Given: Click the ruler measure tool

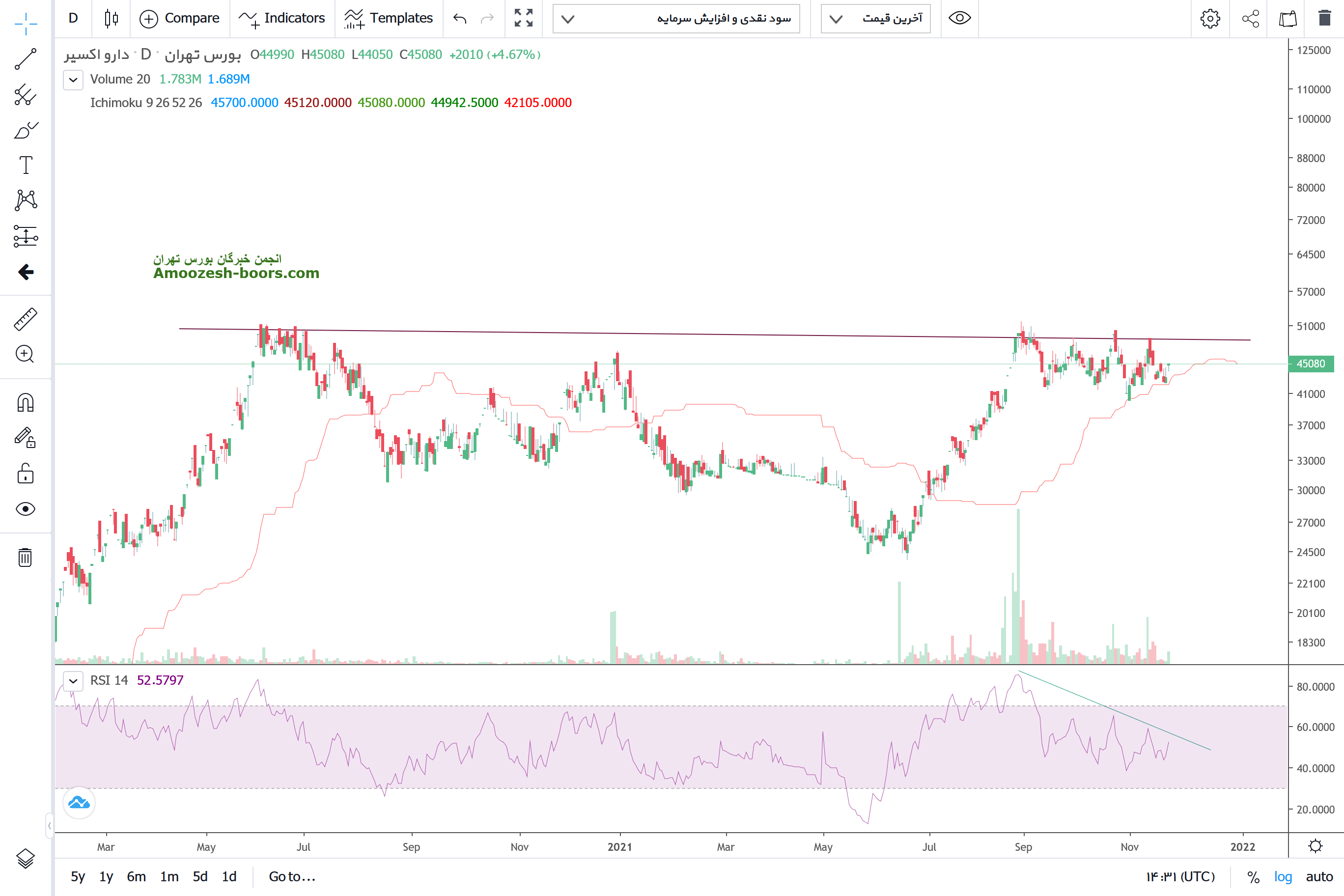Looking at the screenshot, I should coord(26,319).
